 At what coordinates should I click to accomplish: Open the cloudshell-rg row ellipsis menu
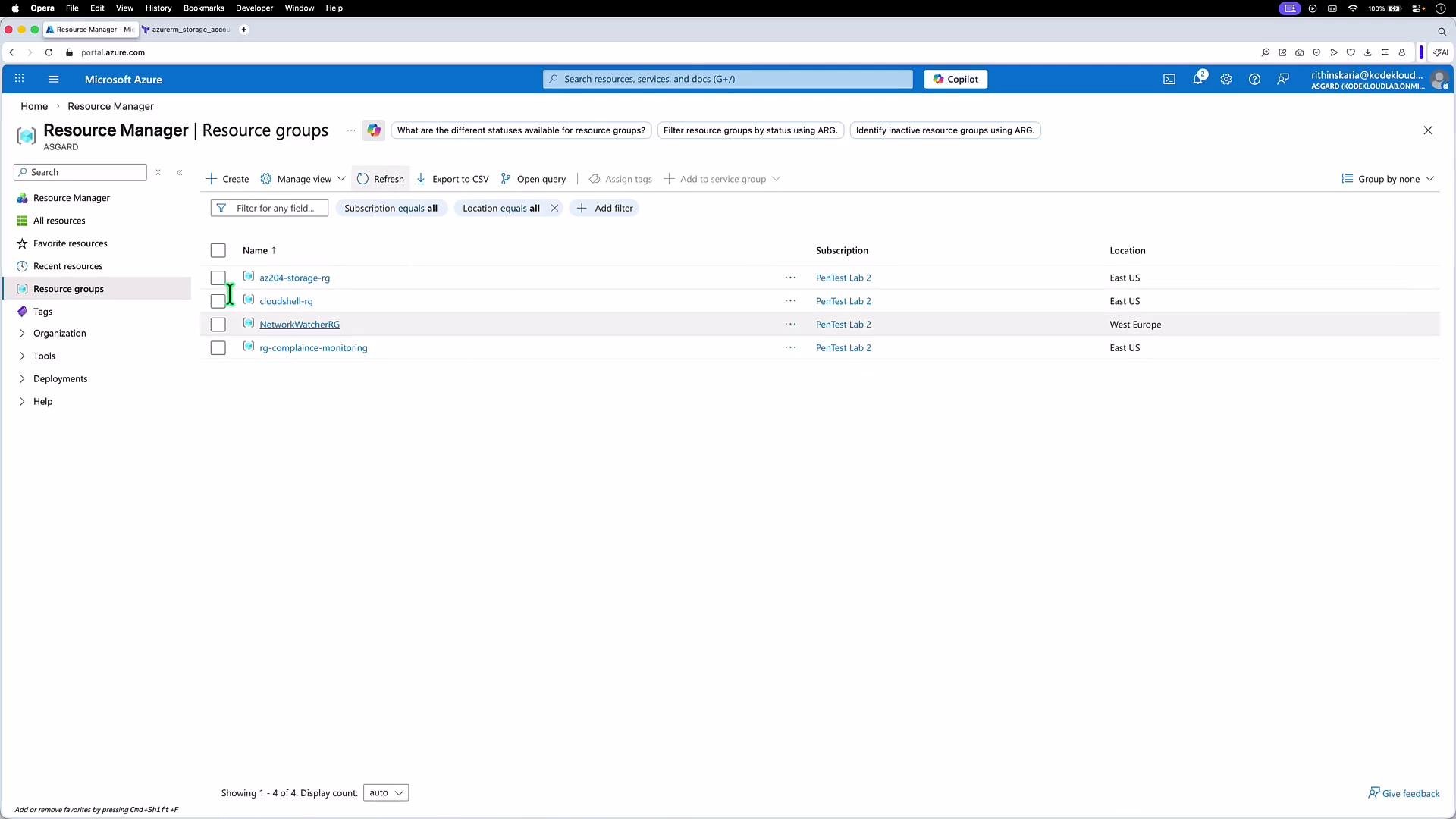(x=790, y=301)
